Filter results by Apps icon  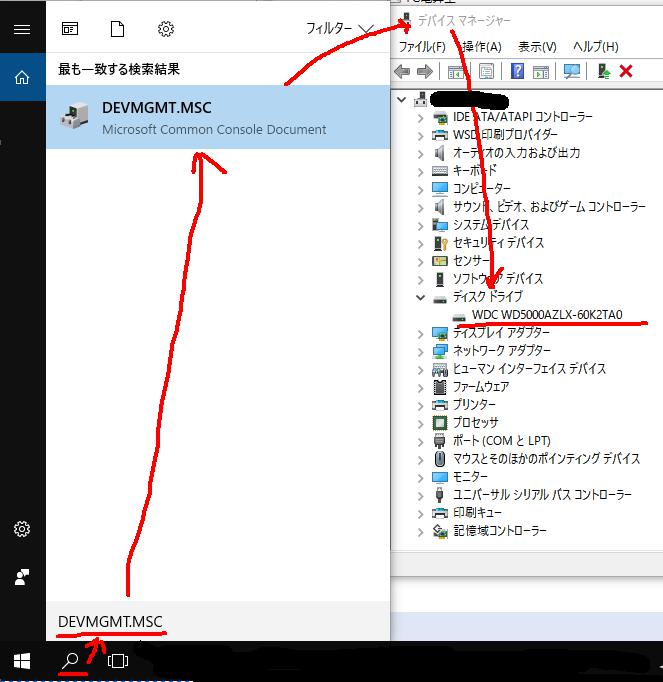[x=70, y=29]
